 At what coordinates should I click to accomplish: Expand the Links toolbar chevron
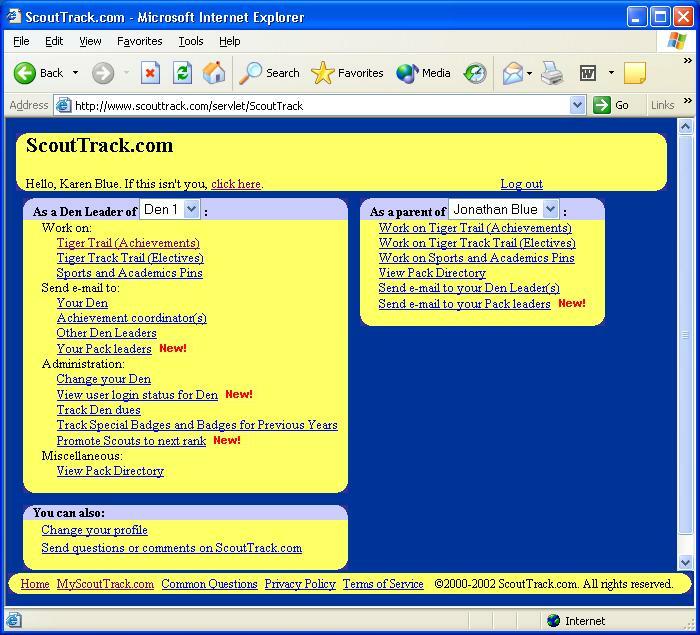click(688, 101)
